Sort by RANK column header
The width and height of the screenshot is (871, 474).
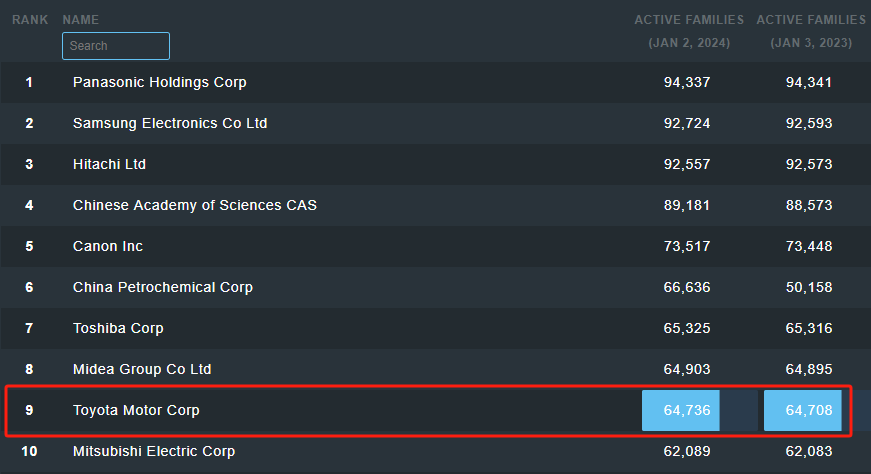(x=30, y=19)
